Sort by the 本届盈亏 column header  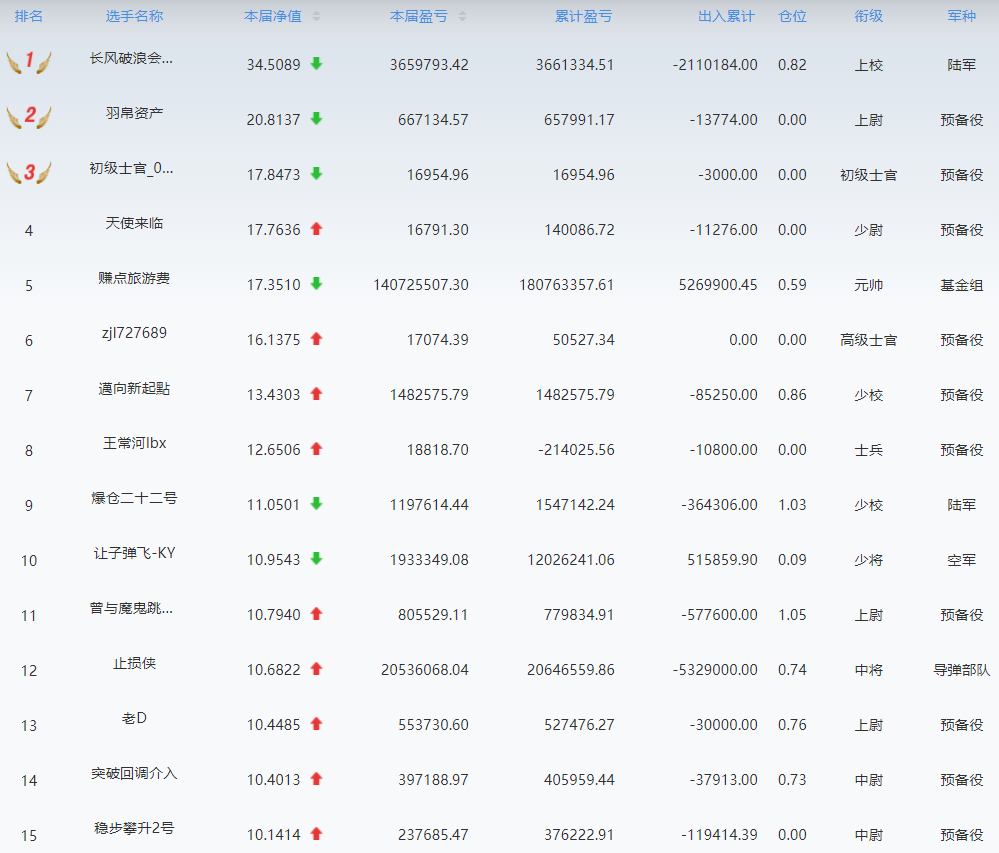coord(419,17)
